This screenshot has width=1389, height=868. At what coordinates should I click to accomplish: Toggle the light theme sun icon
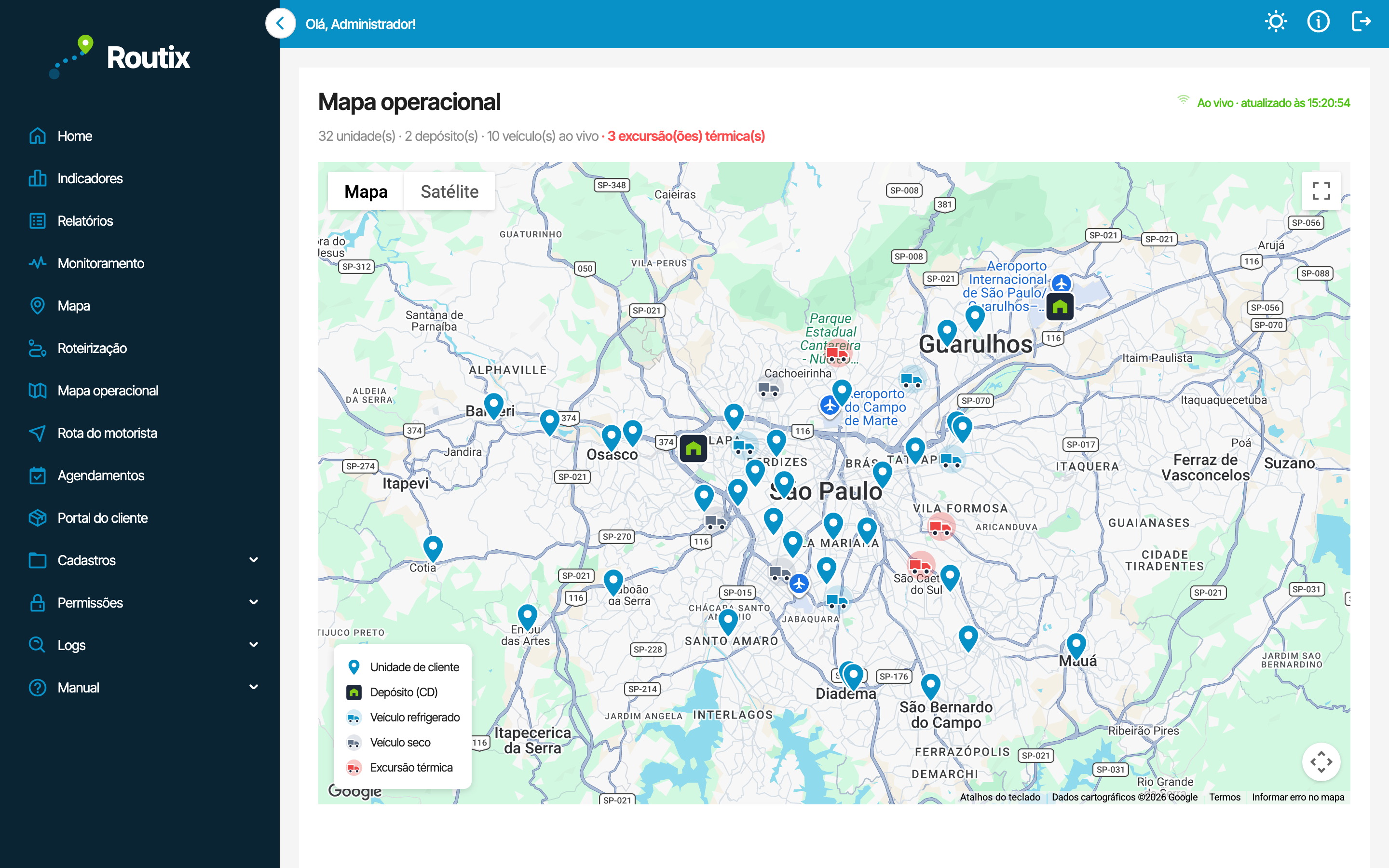tap(1275, 22)
